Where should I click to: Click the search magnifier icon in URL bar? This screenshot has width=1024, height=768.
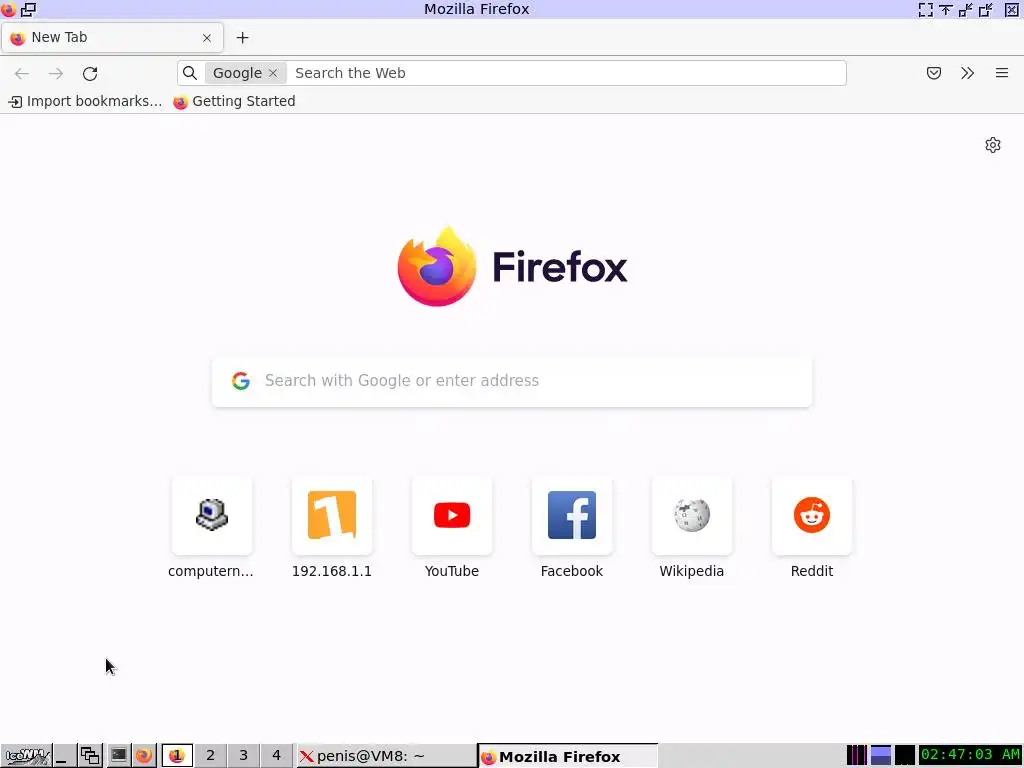[190, 73]
